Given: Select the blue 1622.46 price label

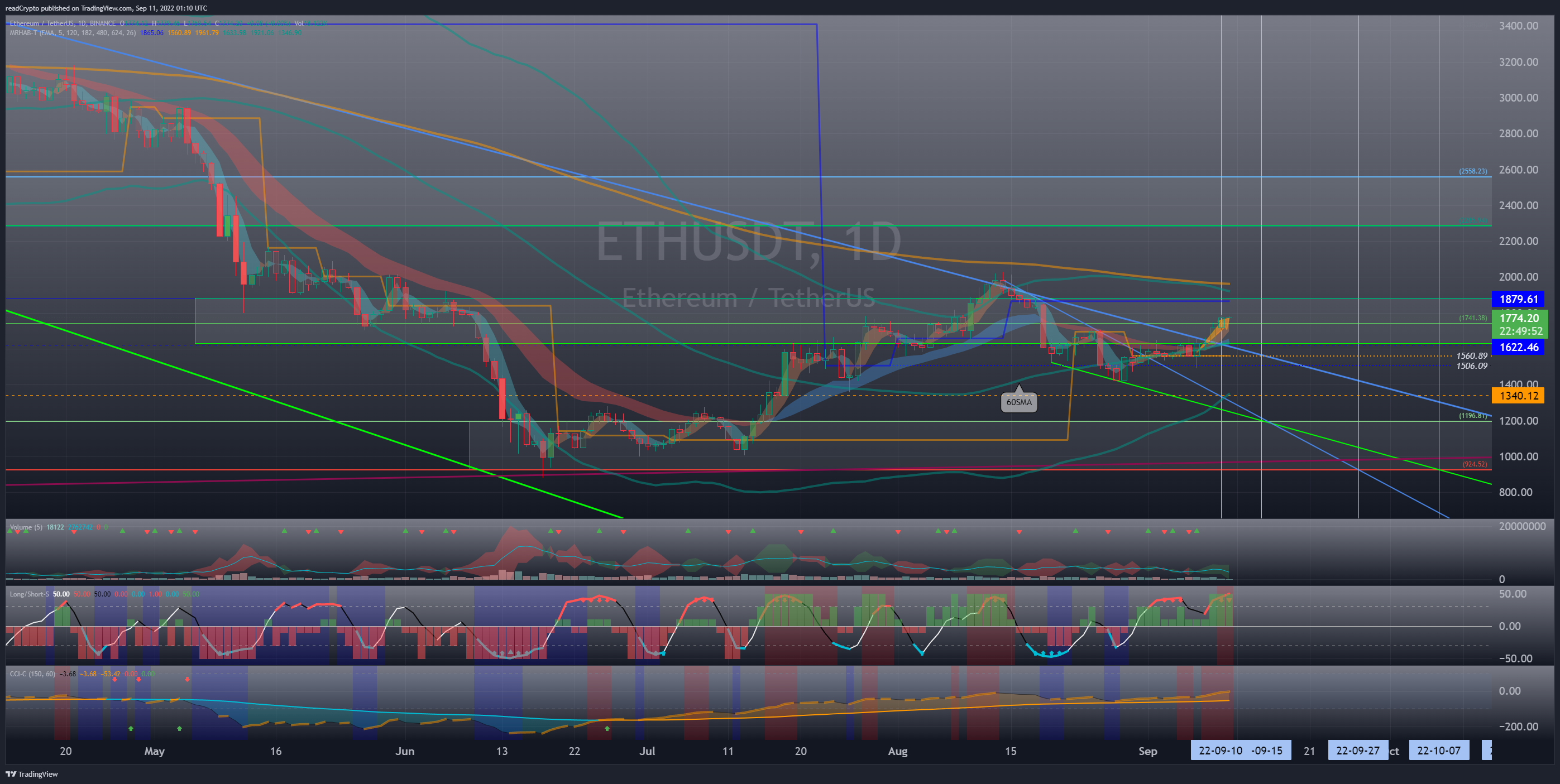Looking at the screenshot, I should coord(1518,348).
